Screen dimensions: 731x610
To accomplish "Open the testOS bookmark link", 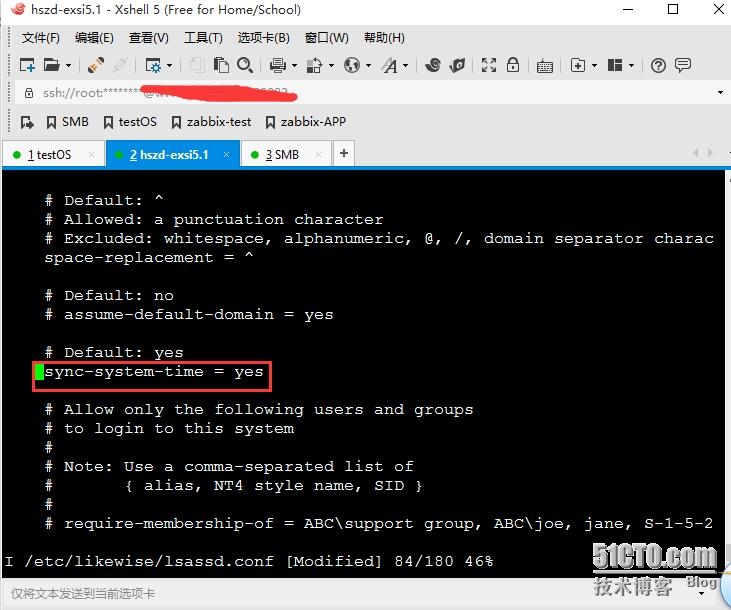I will click(x=130, y=122).
